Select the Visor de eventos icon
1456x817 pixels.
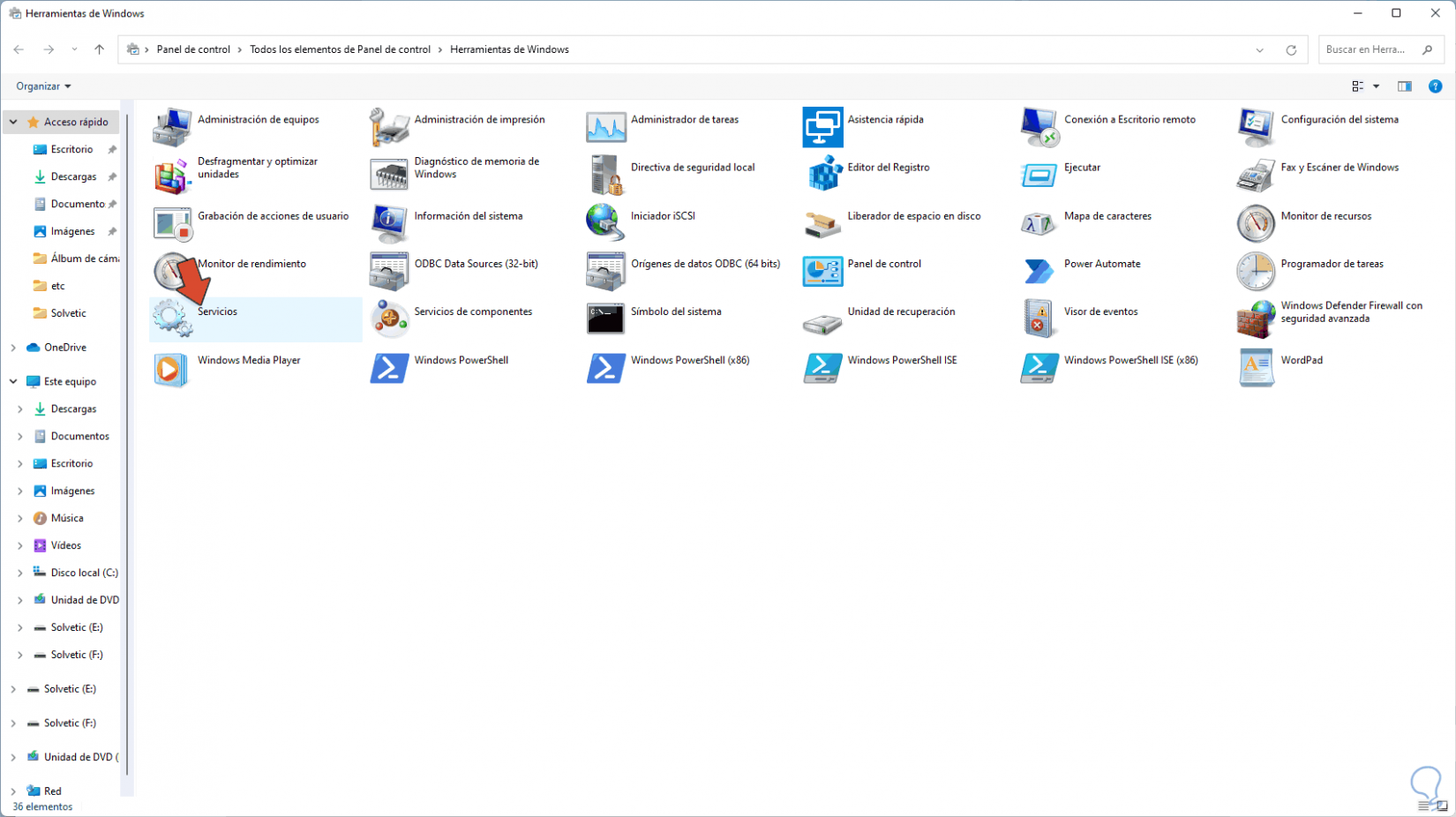pyautogui.click(x=1039, y=319)
